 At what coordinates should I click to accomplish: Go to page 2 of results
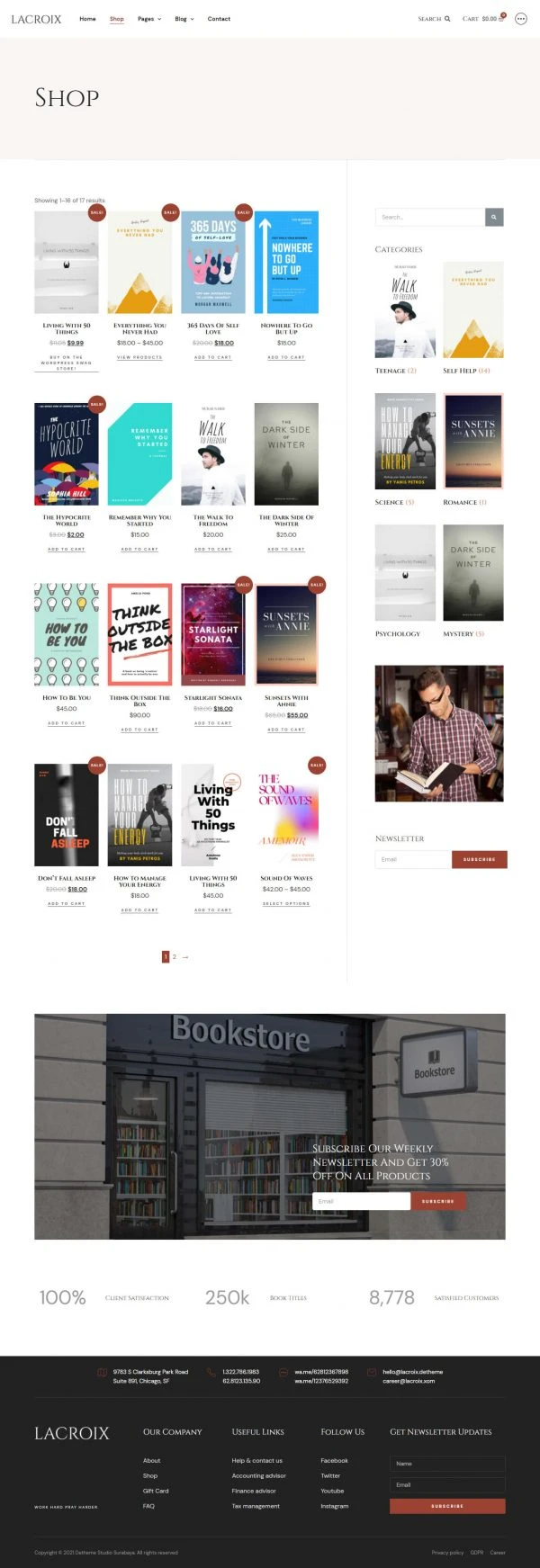point(175,957)
